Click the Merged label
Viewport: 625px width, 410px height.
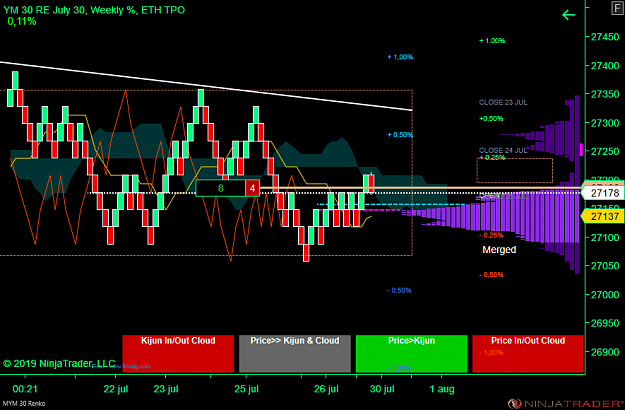point(499,250)
